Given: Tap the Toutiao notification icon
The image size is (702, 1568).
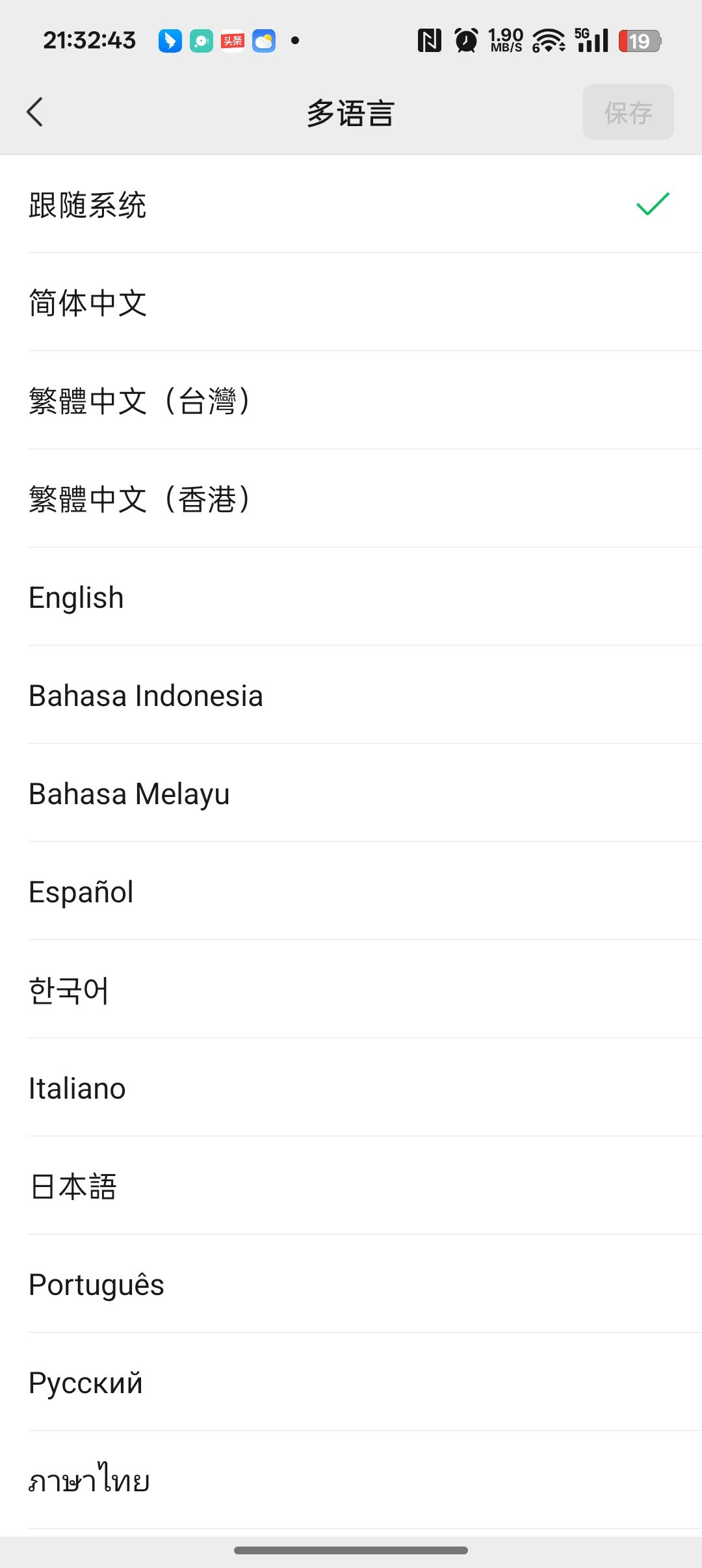Looking at the screenshot, I should [233, 41].
